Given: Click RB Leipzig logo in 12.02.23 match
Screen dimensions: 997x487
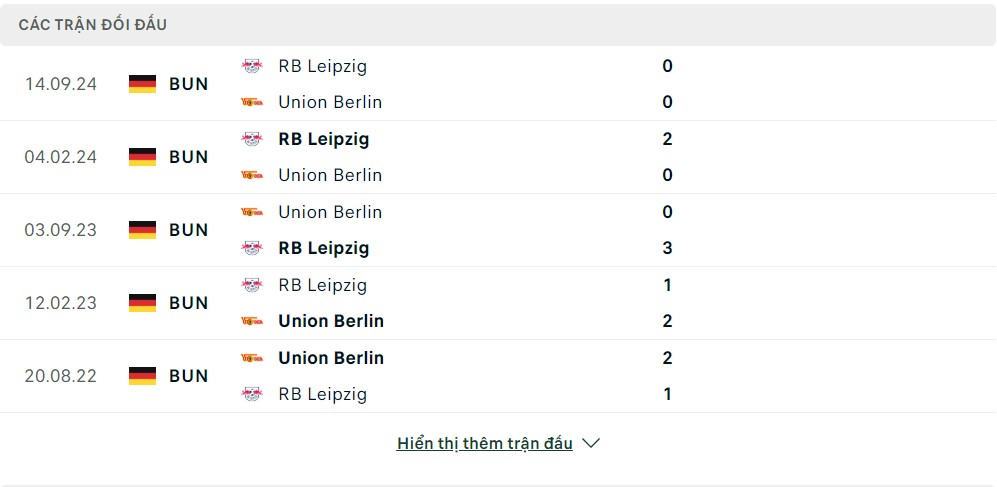Looking at the screenshot, I should pyautogui.click(x=252, y=285).
